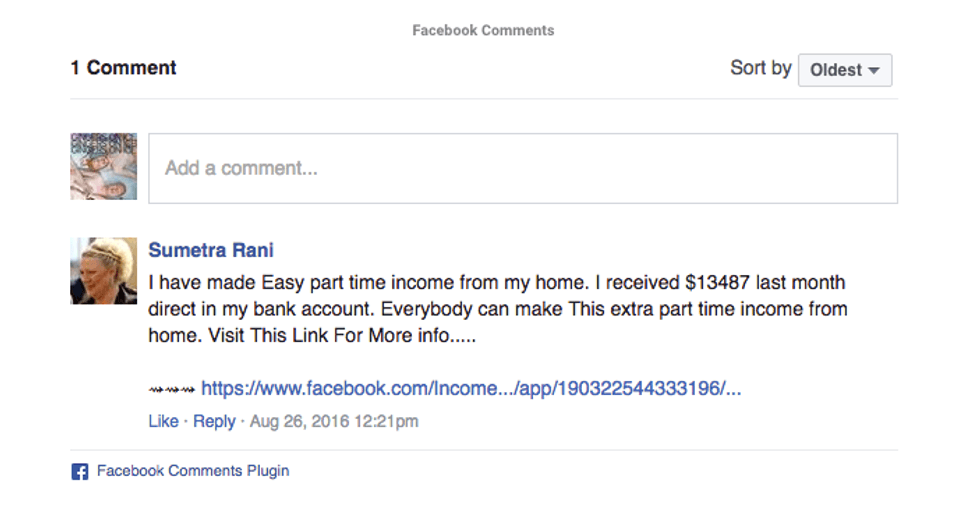Click the Facebook logo icon near the plugin link

[80, 472]
